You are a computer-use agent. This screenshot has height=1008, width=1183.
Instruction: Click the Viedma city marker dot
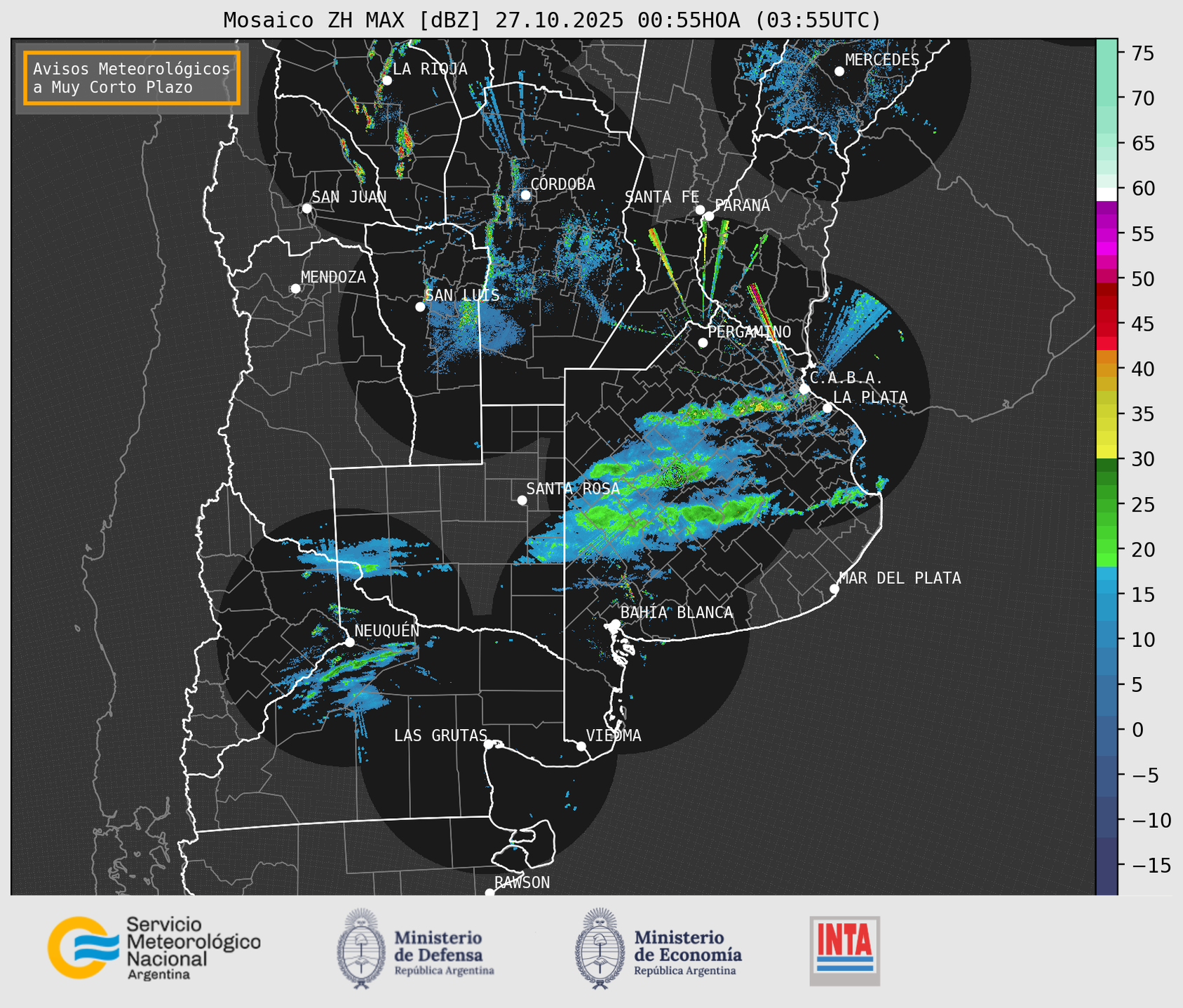point(581,746)
